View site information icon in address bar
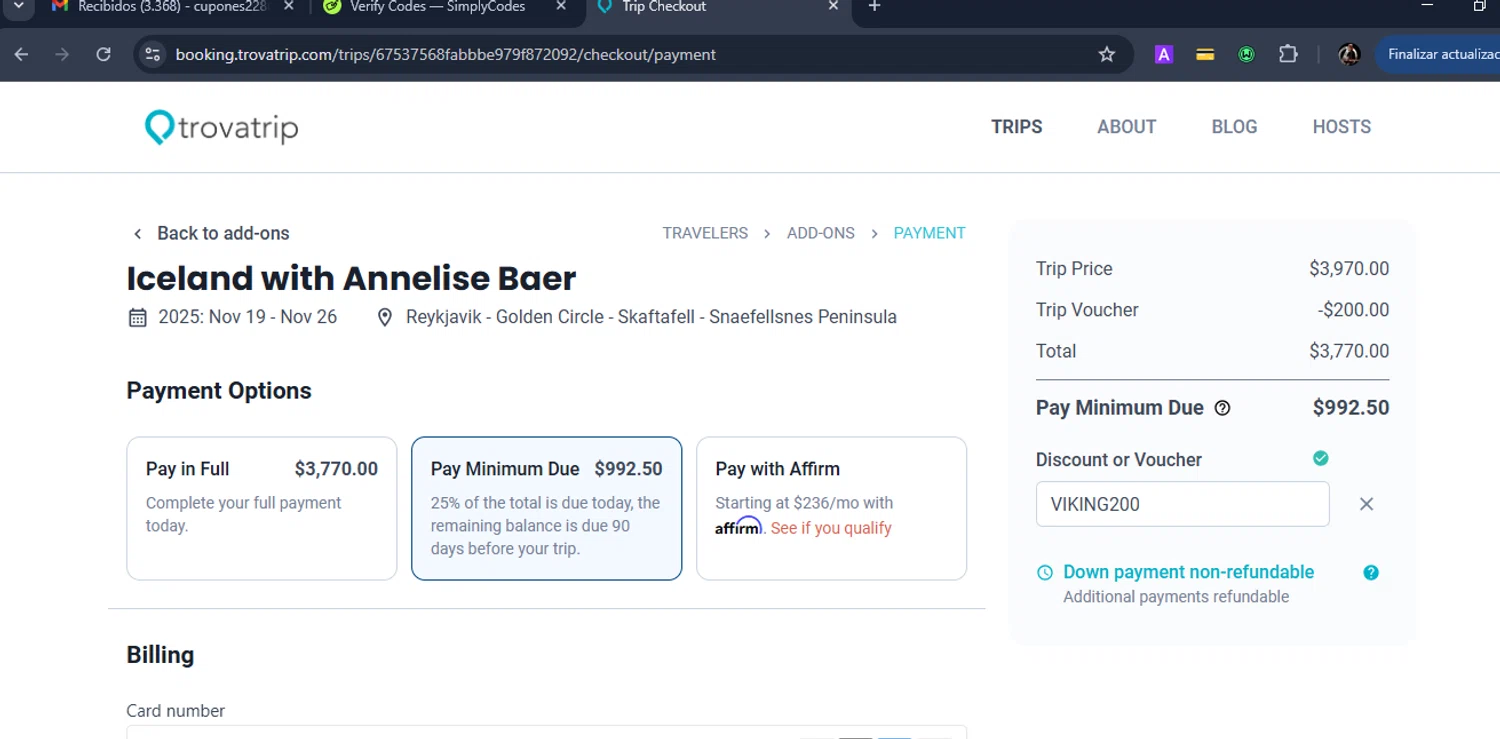Screen dimensions: 1500x739 pyautogui.click(x=153, y=54)
